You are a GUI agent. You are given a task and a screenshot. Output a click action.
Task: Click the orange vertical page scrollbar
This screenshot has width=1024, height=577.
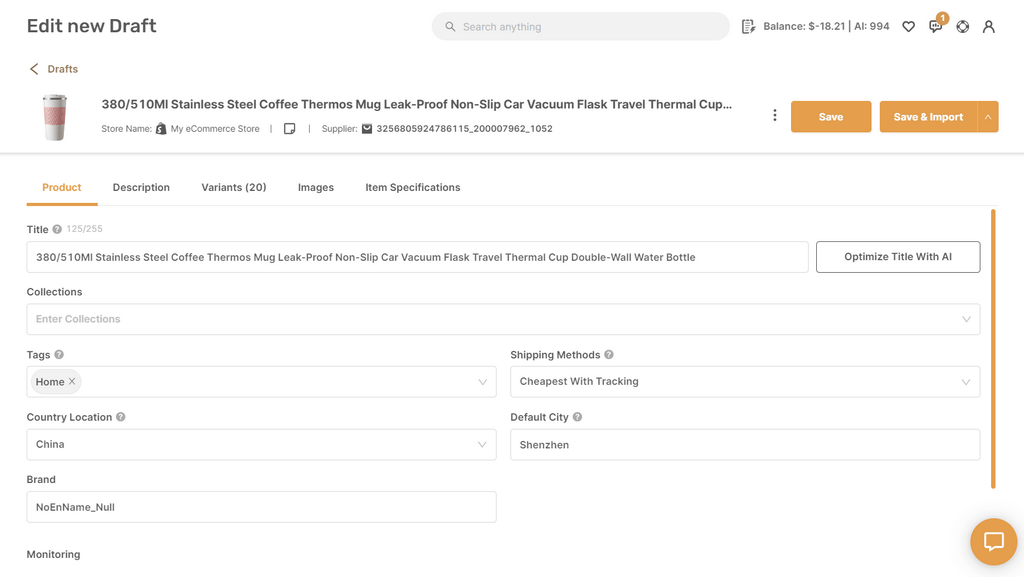[x=993, y=349]
